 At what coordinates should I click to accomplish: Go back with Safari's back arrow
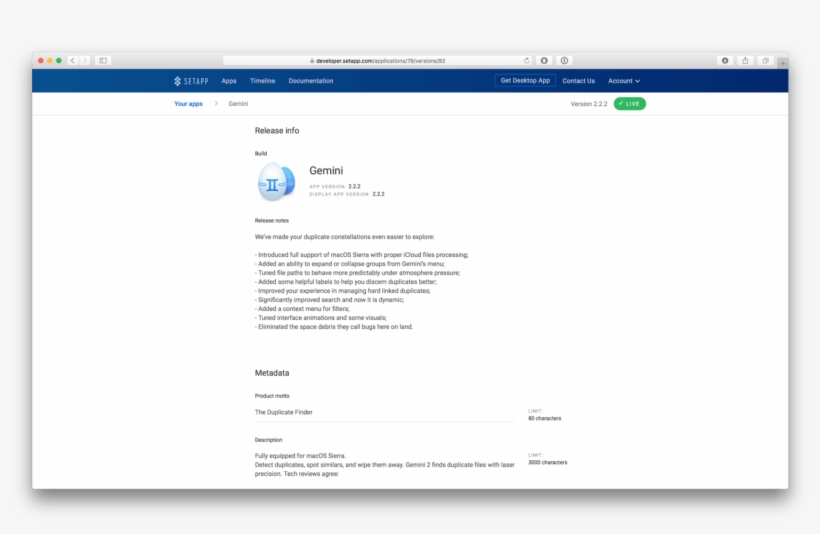coord(73,61)
